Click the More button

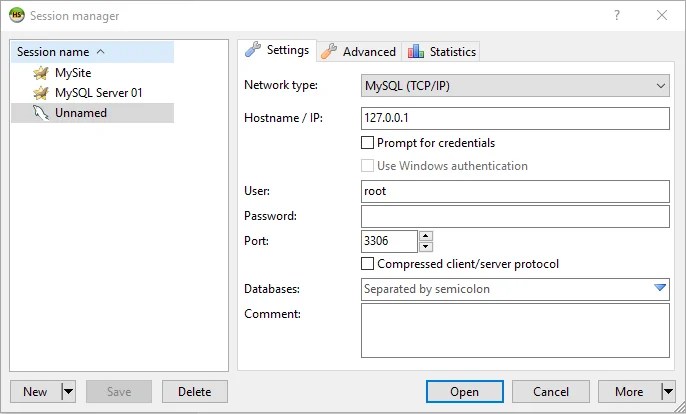point(630,391)
